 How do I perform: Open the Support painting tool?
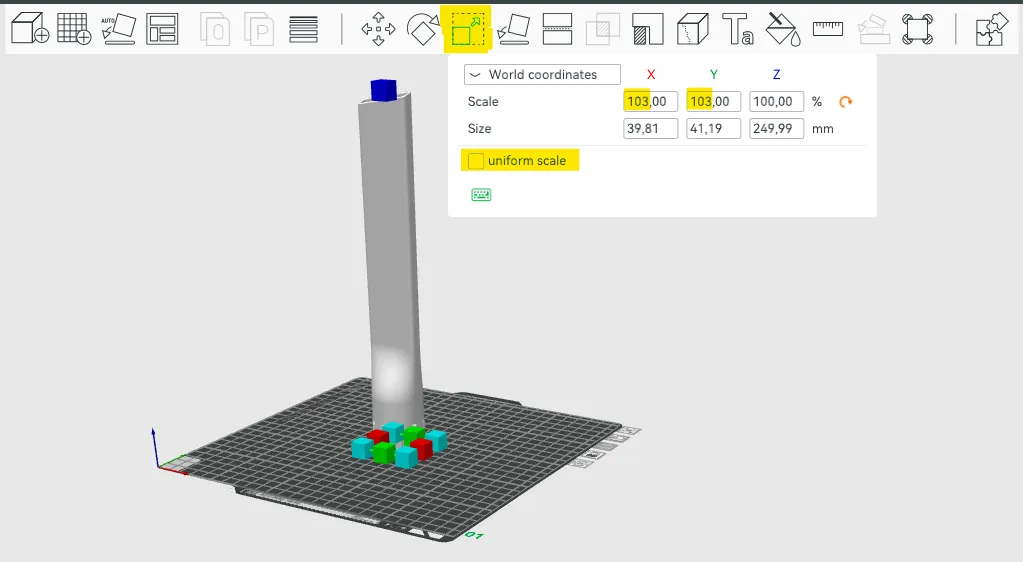[x=648, y=29]
